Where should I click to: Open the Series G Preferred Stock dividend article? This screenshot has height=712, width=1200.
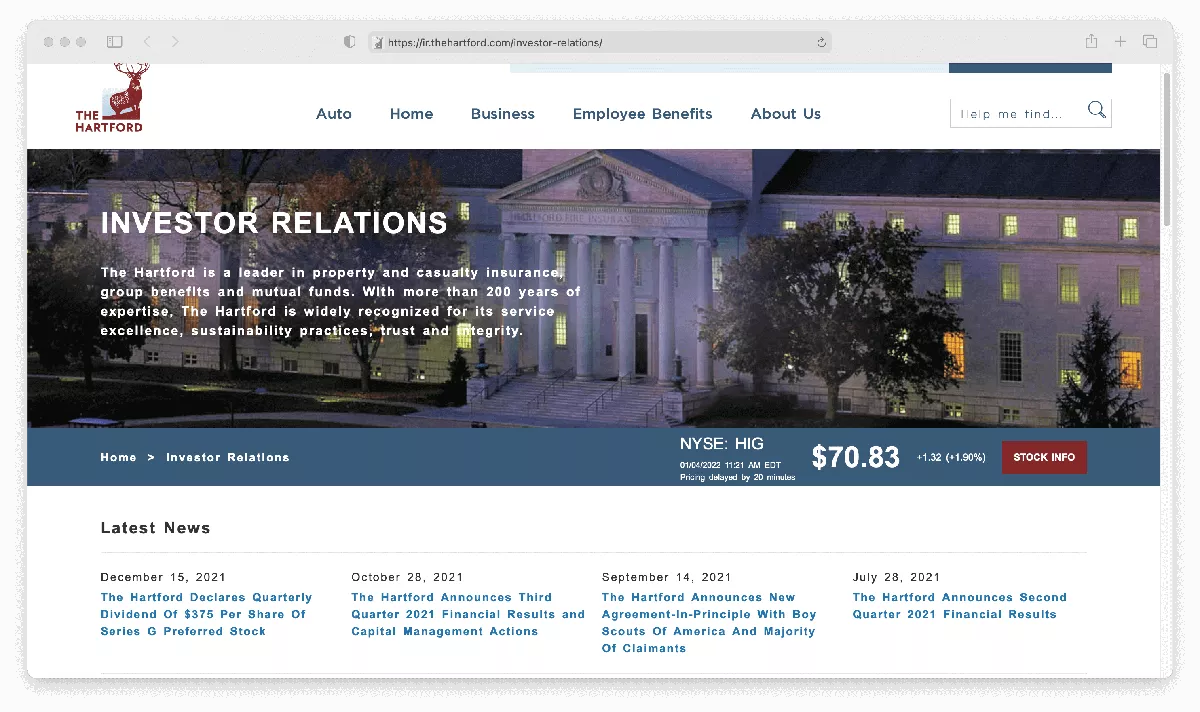206,614
